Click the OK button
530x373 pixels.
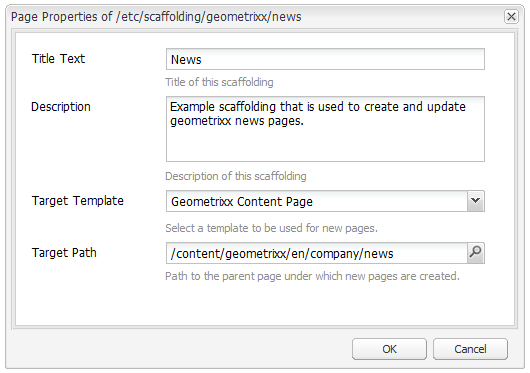pos(389,349)
